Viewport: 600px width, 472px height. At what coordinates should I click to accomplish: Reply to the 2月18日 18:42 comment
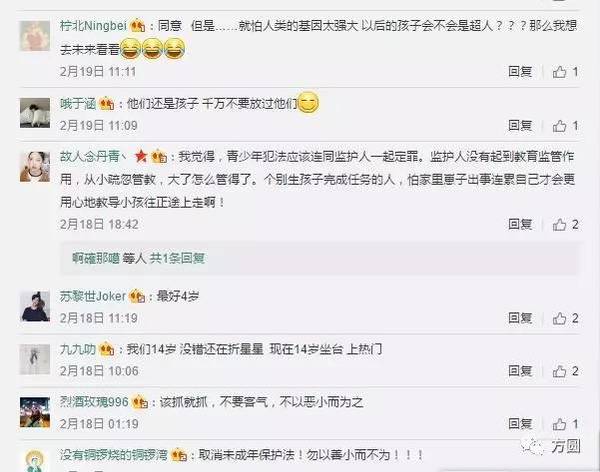click(x=520, y=224)
